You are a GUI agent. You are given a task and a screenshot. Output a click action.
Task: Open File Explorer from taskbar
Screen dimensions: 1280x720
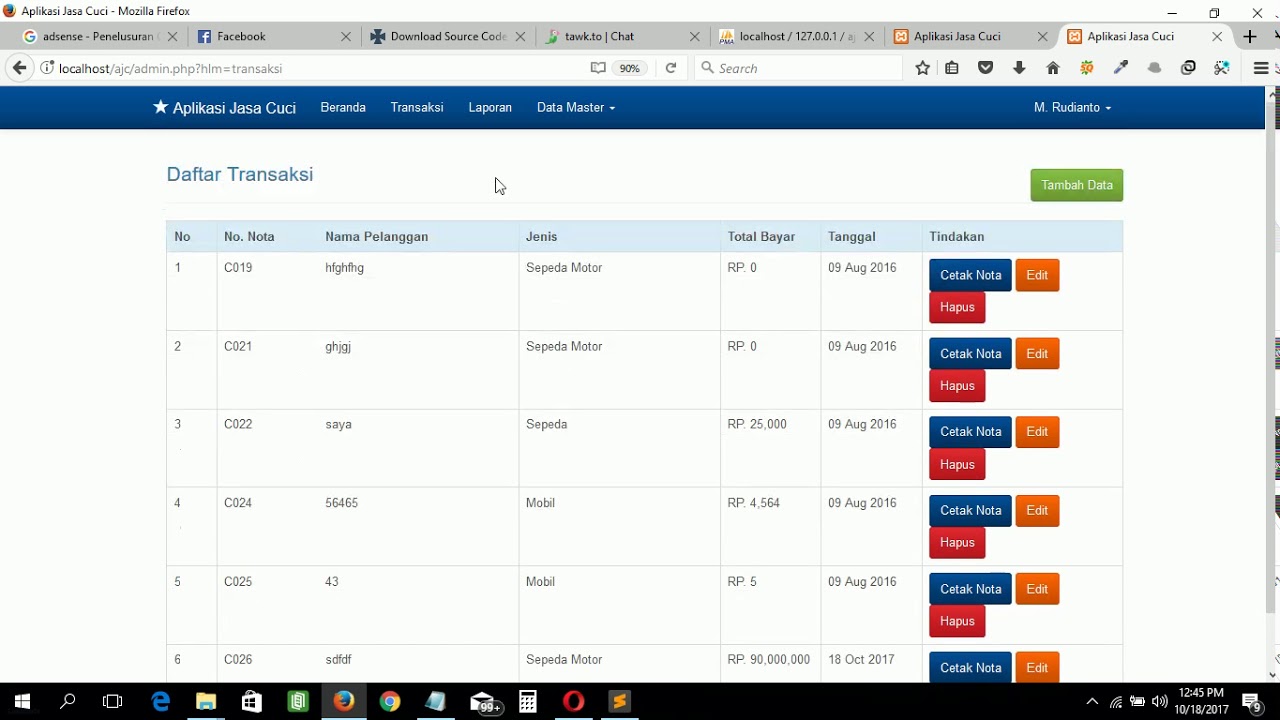pos(206,701)
